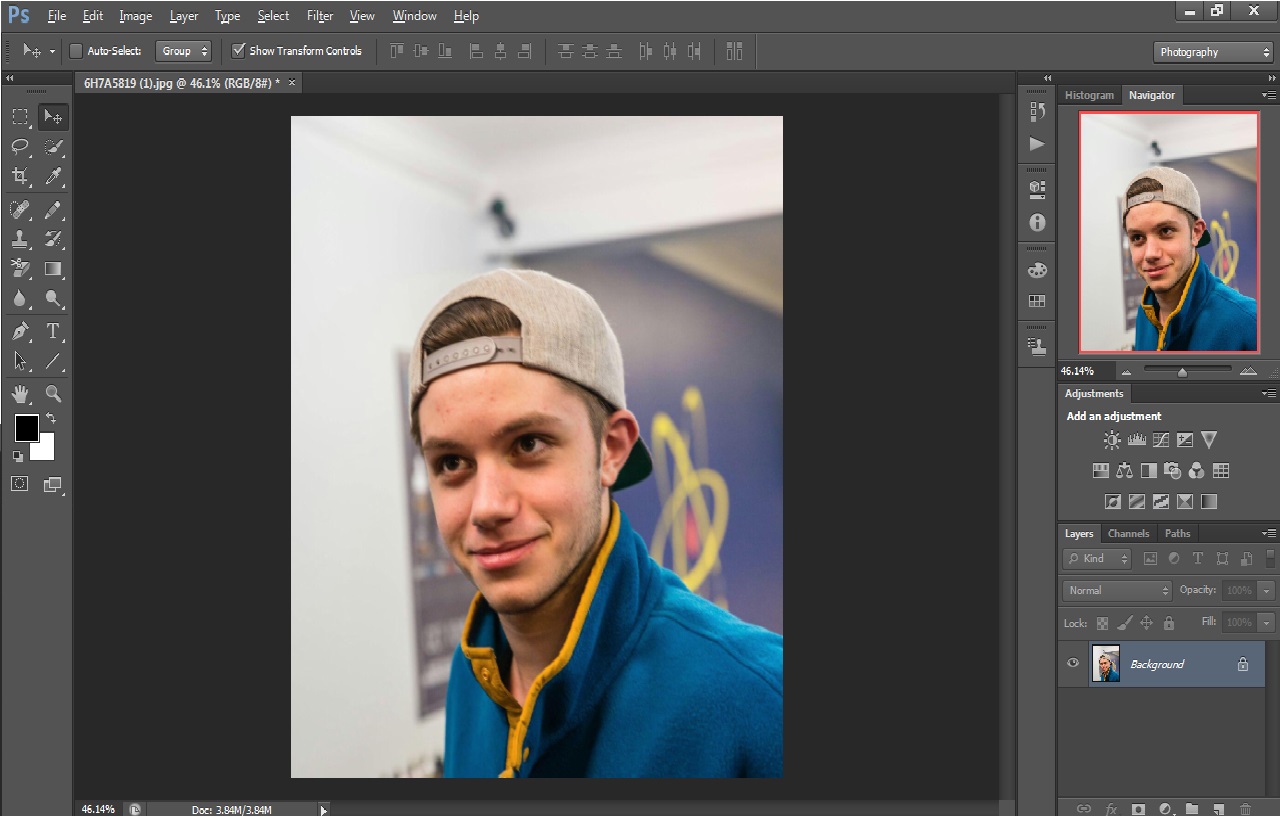This screenshot has height=816, width=1280.
Task: Toggle the layer filter on/off switch
Action: click(1271, 559)
